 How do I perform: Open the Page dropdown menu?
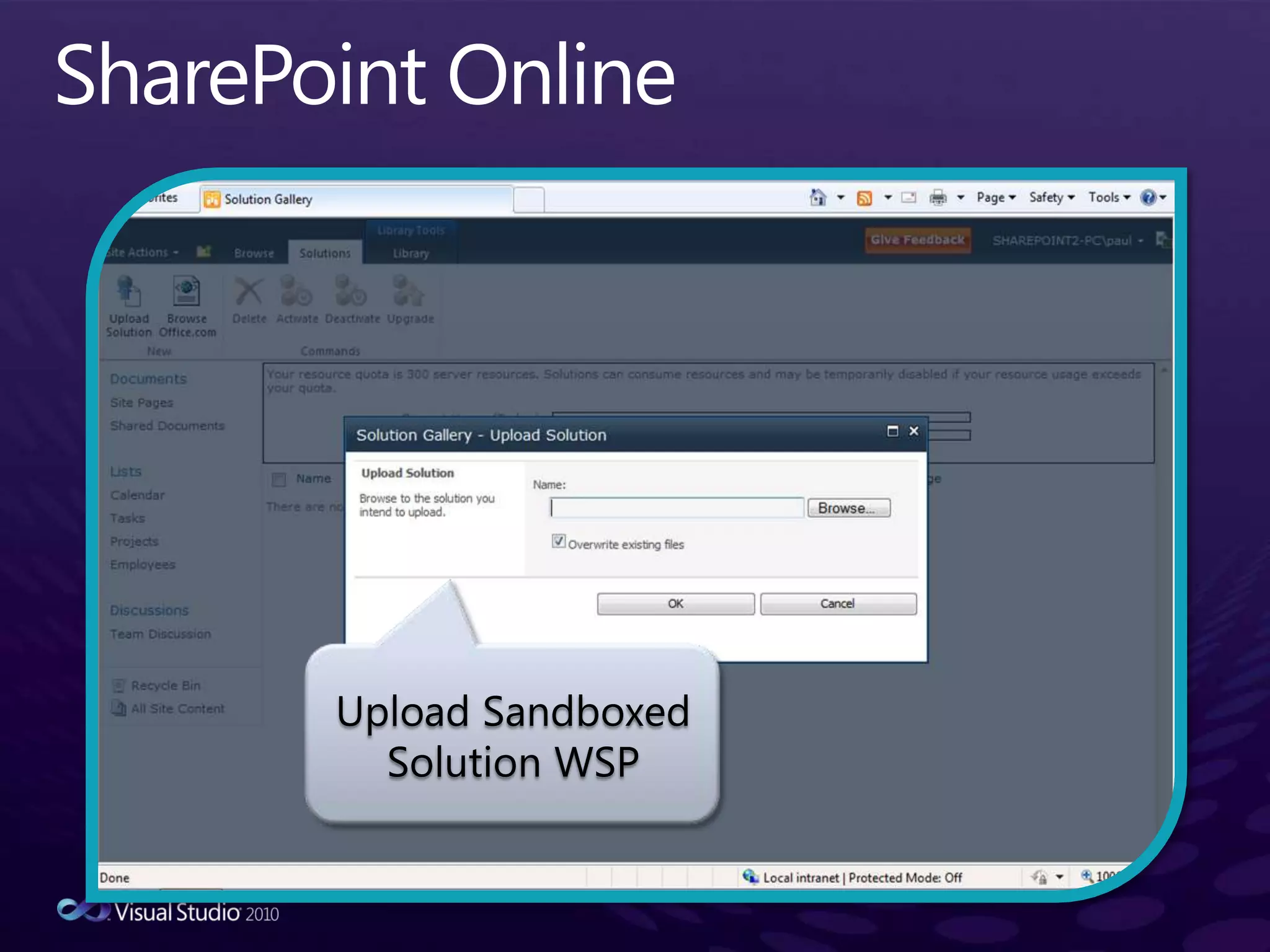pos(996,198)
